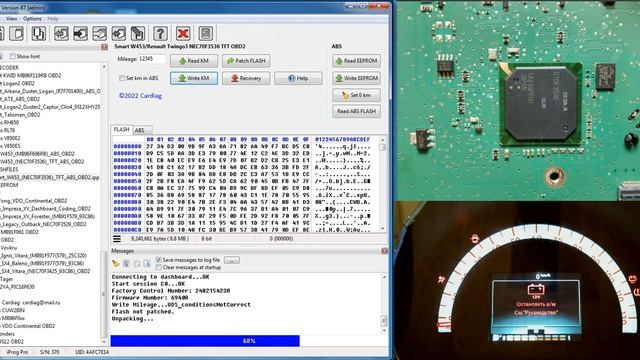Open the View menu
This screenshot has width=640, height=360.
point(11,19)
